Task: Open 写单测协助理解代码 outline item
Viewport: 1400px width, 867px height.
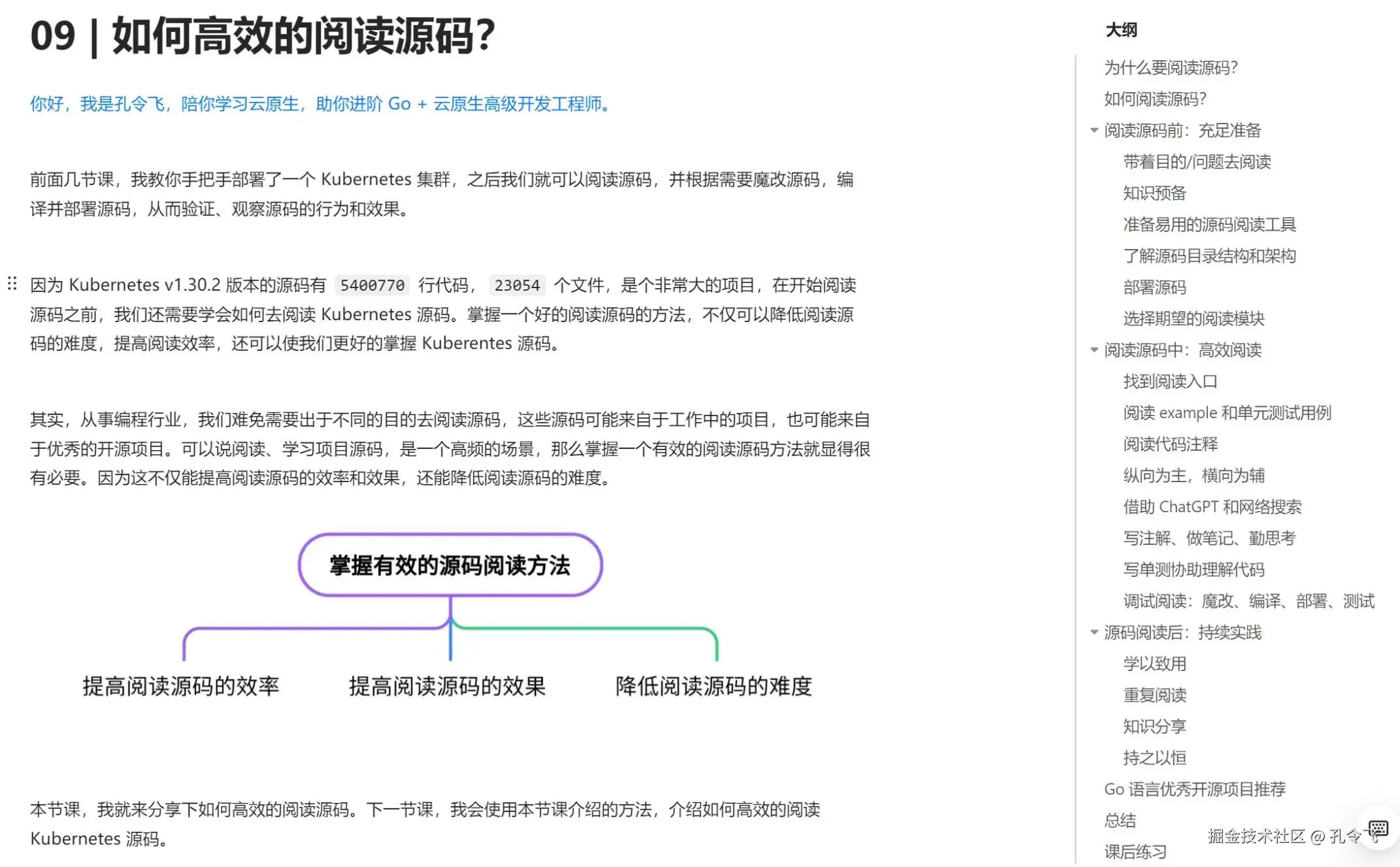Action: pos(1193,569)
